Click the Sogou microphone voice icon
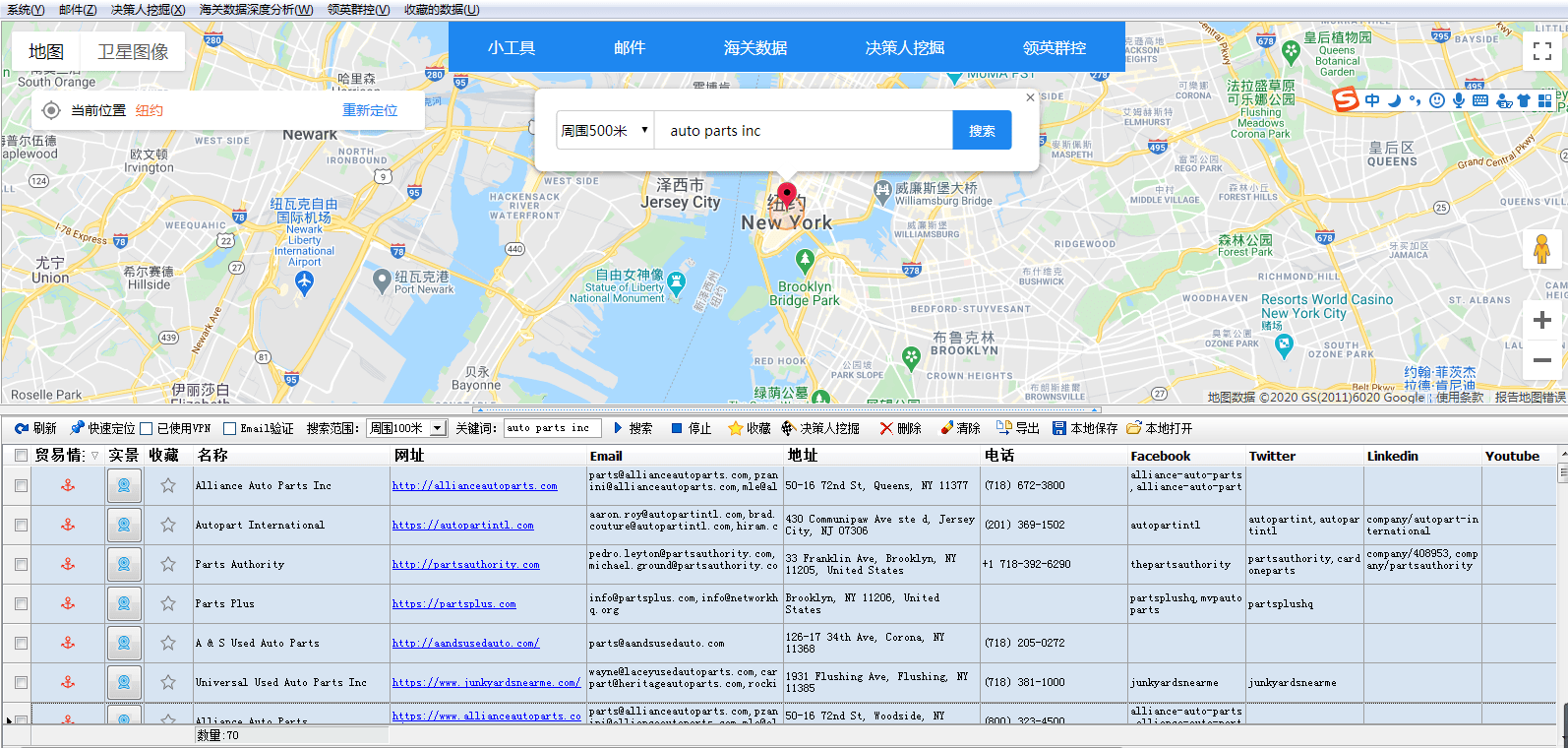1568x748 pixels. [1459, 100]
